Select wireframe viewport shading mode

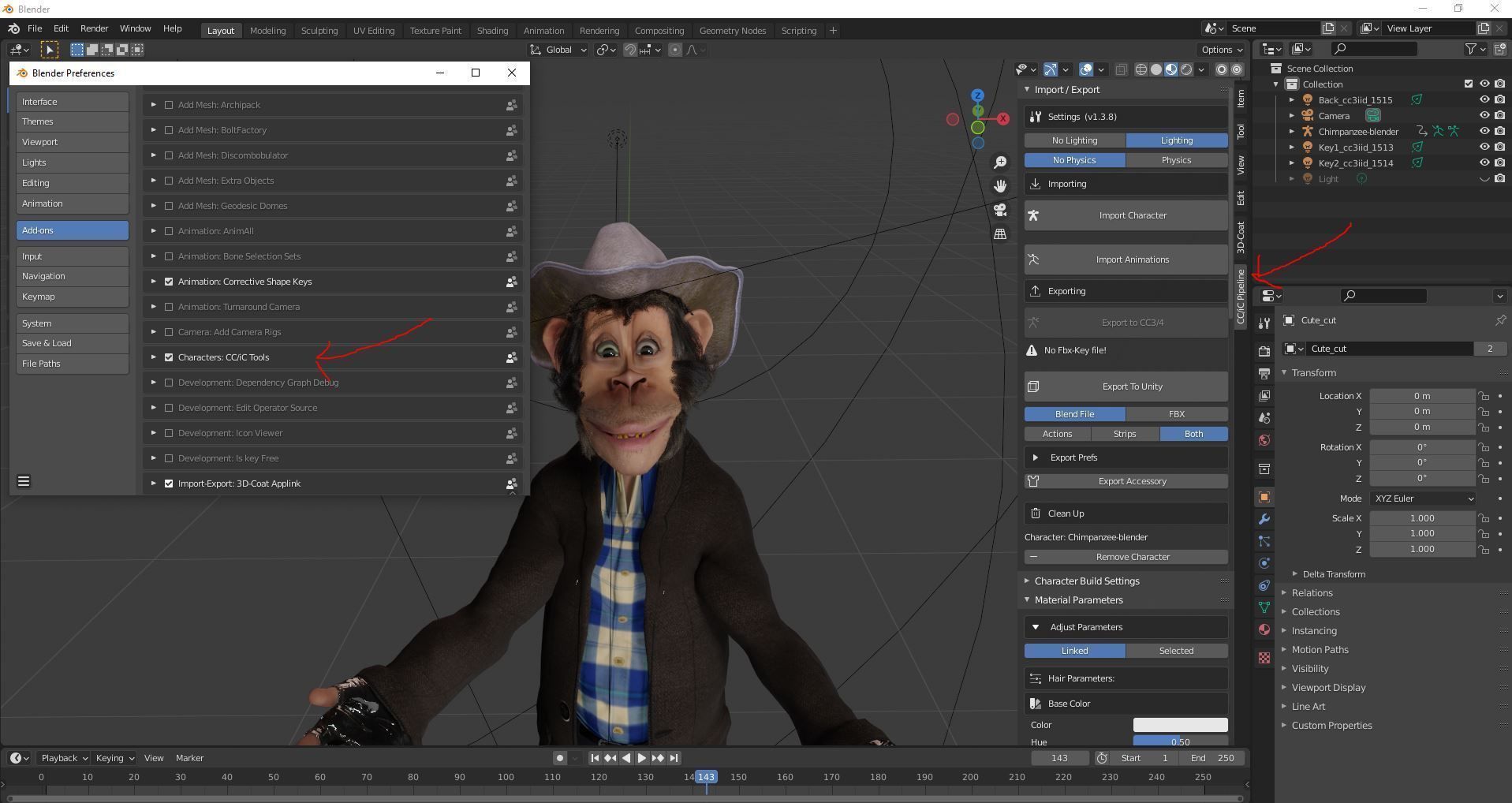(1141, 69)
